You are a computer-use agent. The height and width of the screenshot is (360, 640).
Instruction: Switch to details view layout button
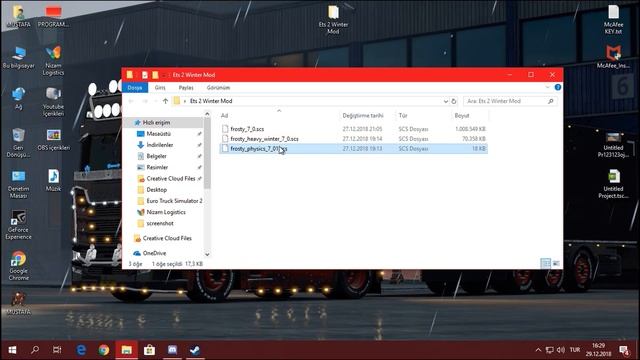(x=545, y=263)
